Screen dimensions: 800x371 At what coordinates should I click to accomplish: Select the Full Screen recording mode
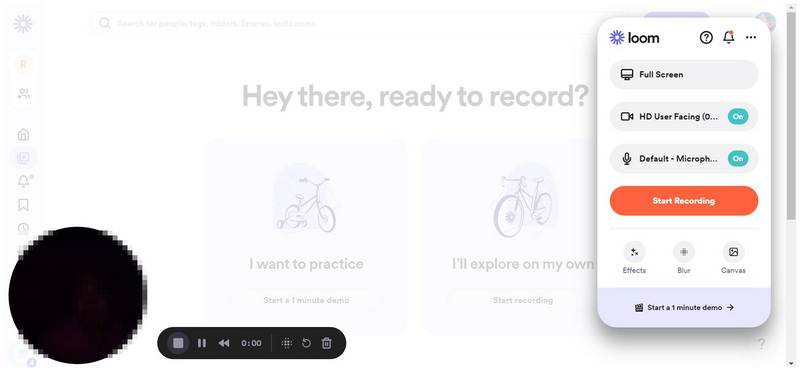684,75
